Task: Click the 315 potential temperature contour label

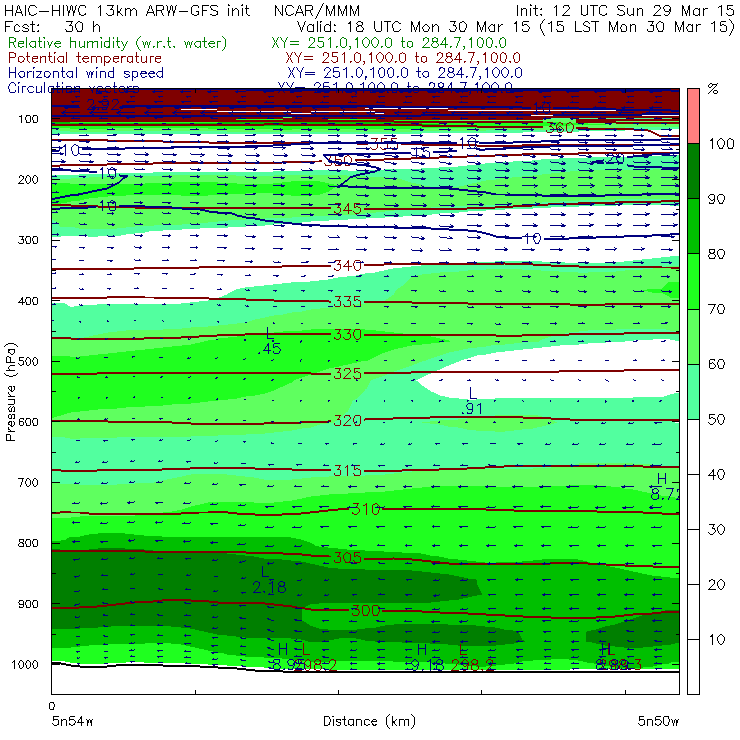Action: 347,471
